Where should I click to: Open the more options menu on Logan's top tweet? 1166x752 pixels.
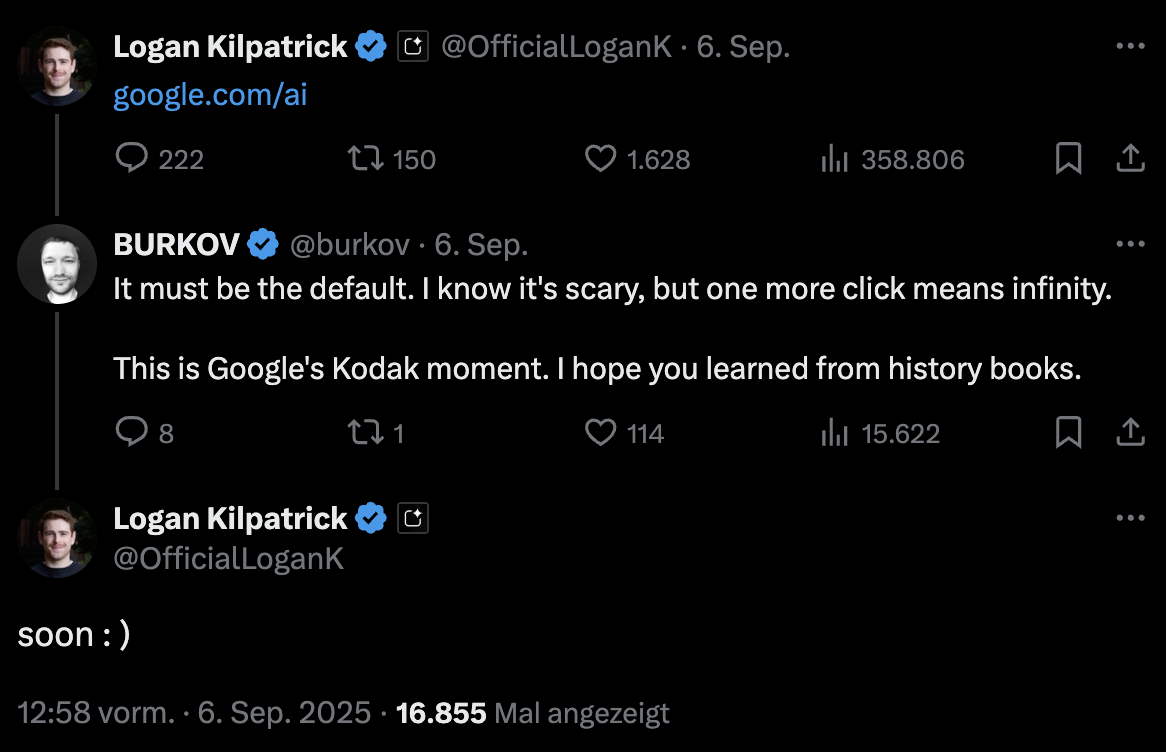click(x=1130, y=45)
